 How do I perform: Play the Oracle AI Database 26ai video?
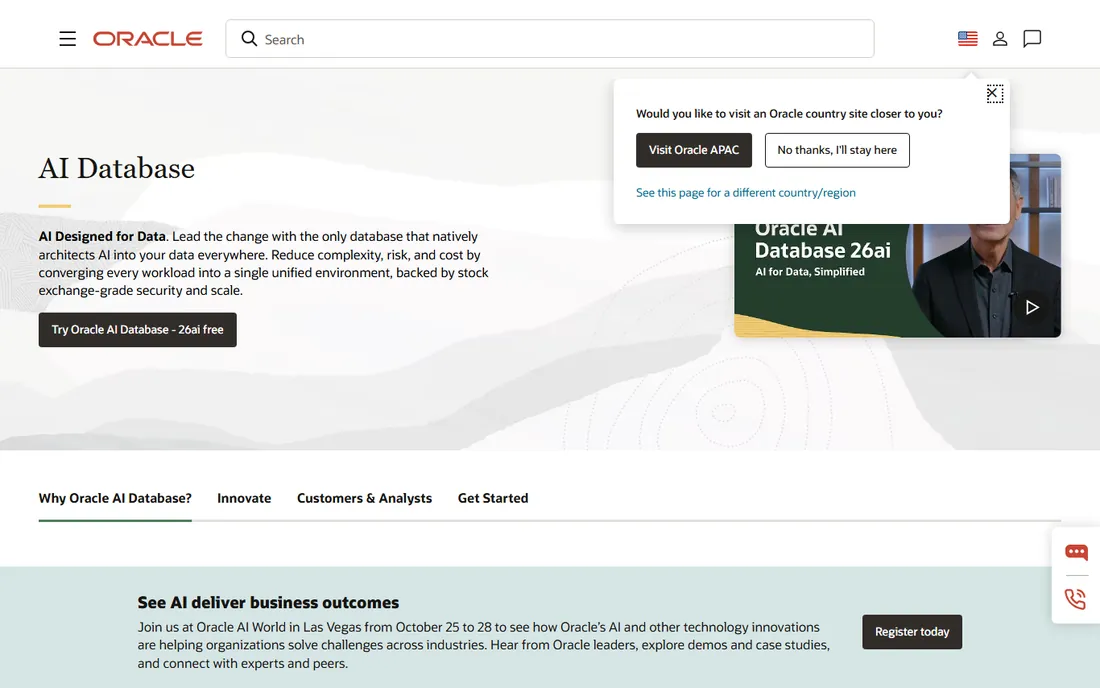point(1031,307)
